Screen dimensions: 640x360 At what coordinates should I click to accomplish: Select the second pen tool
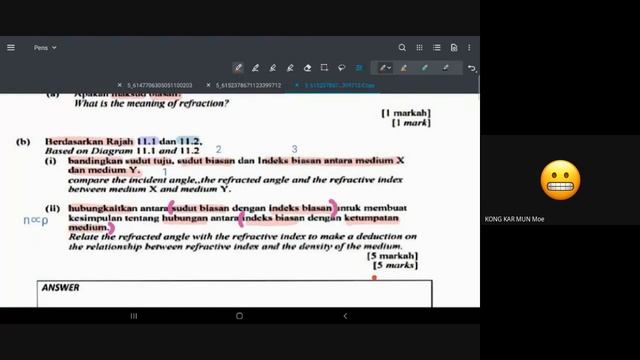tap(256, 68)
